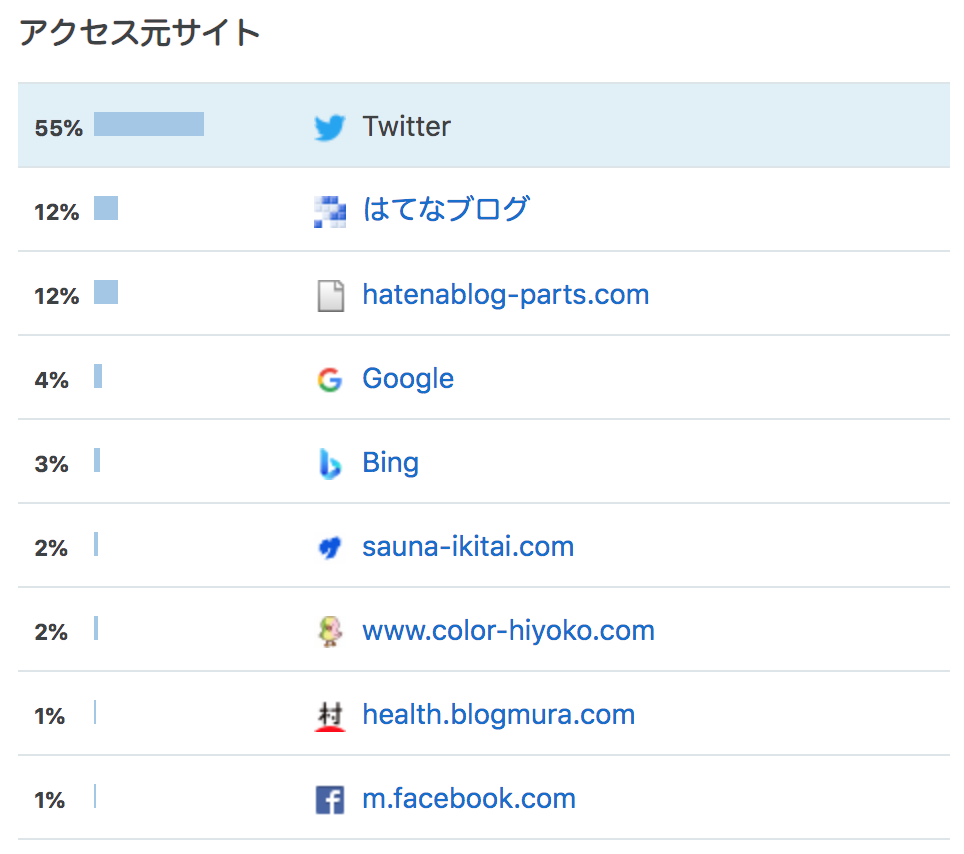The height and width of the screenshot is (854, 964).
Task: Click the アクセス元サイト heading
Action: pyautogui.click(x=140, y=33)
